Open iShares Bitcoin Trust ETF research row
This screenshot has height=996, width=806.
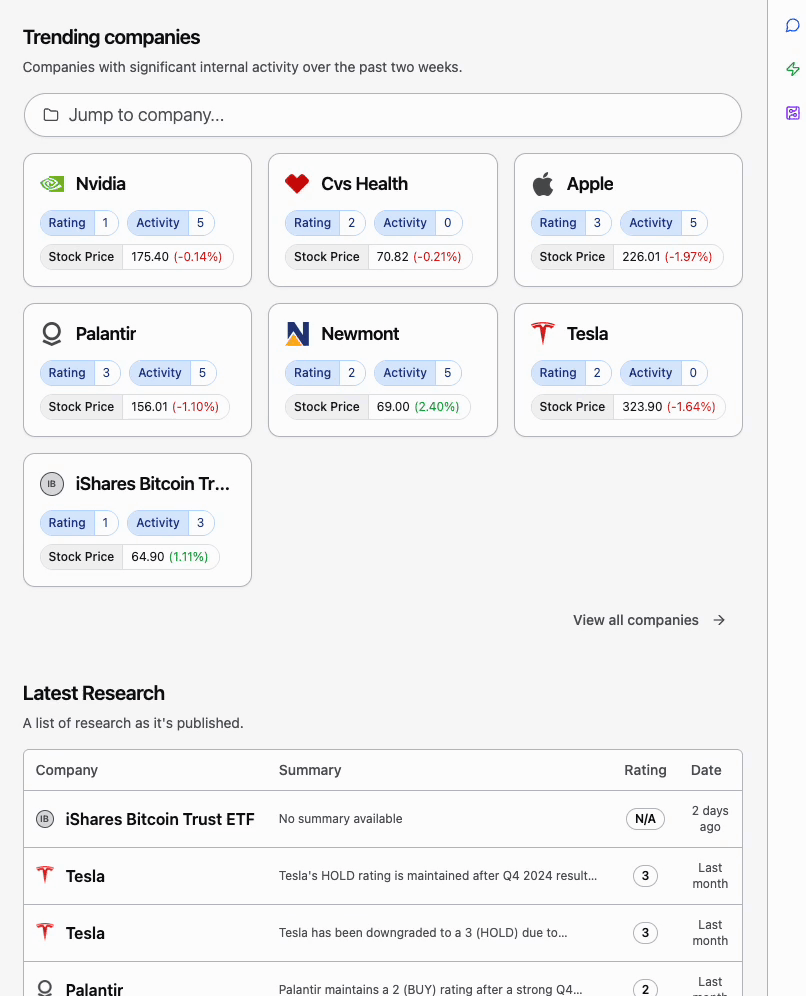click(383, 819)
